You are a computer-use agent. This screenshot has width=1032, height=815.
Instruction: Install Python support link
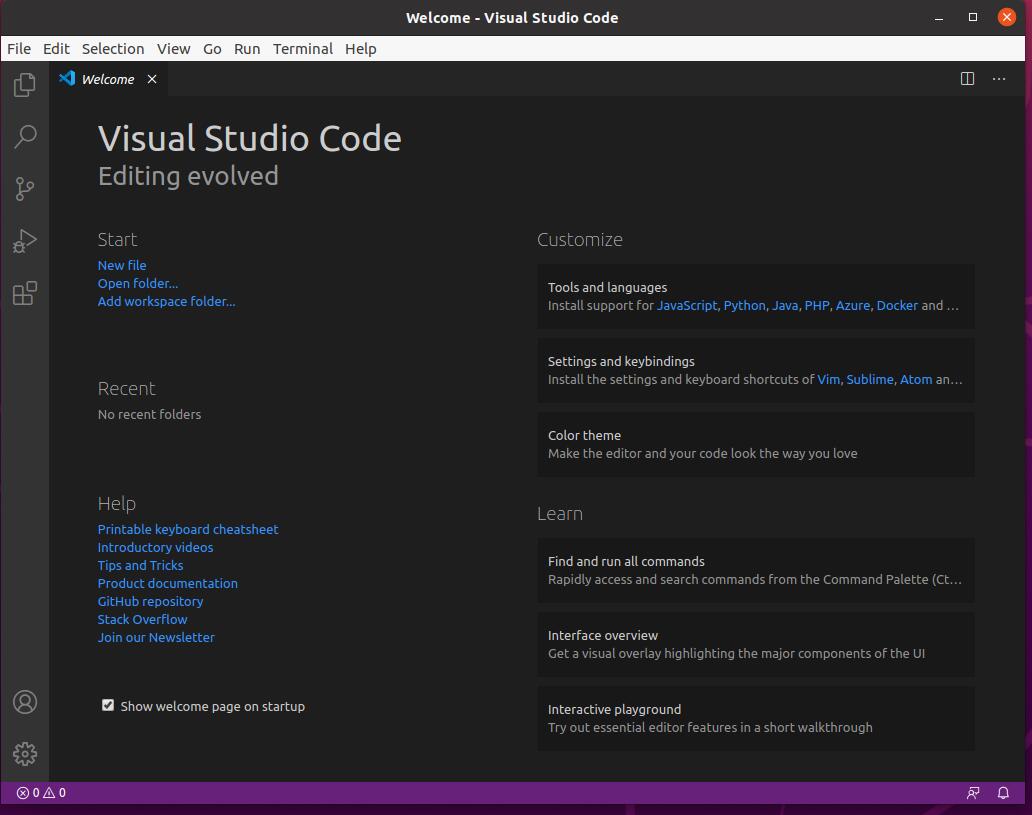(x=744, y=305)
